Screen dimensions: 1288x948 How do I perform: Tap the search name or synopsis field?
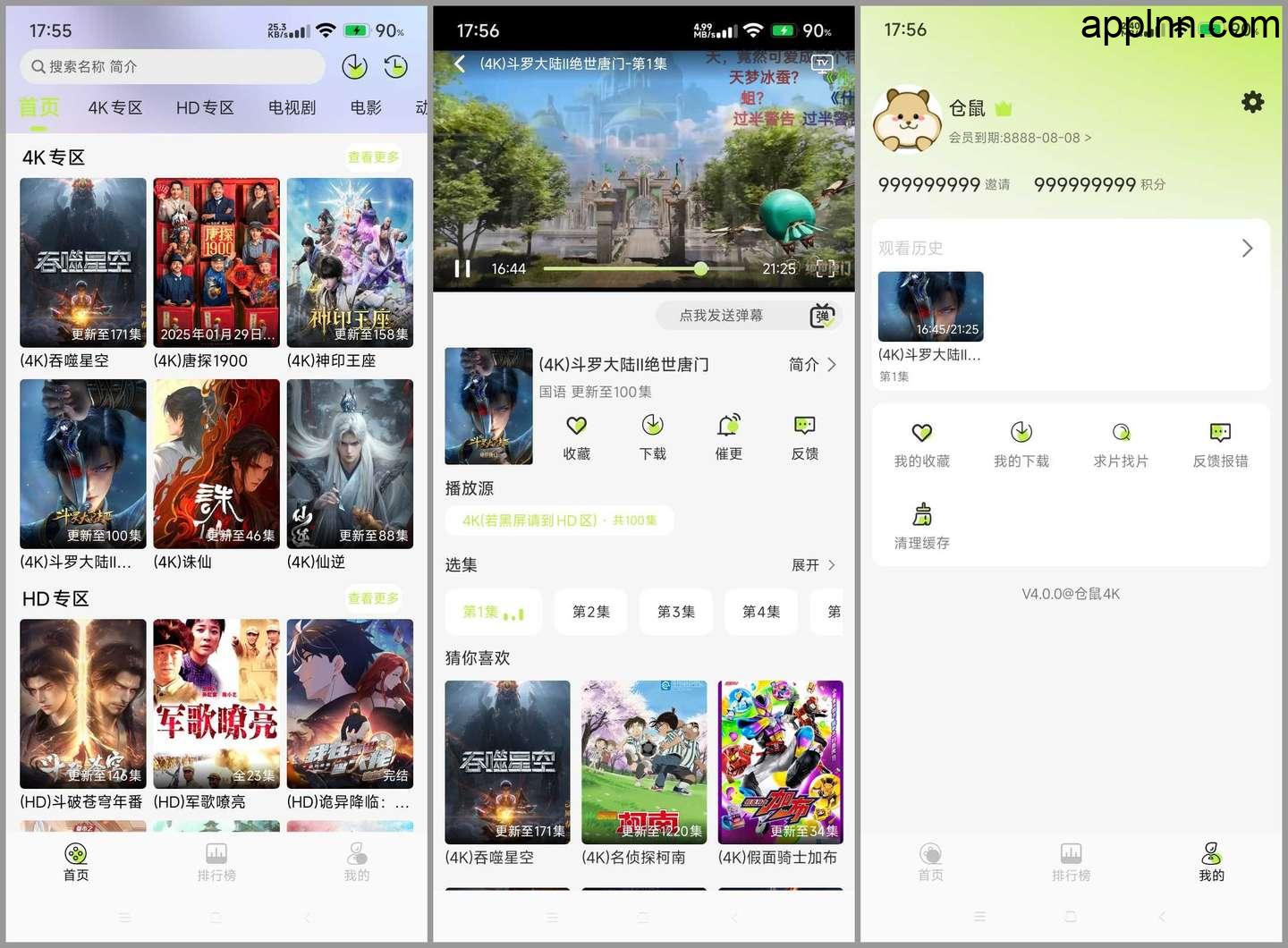[x=173, y=67]
